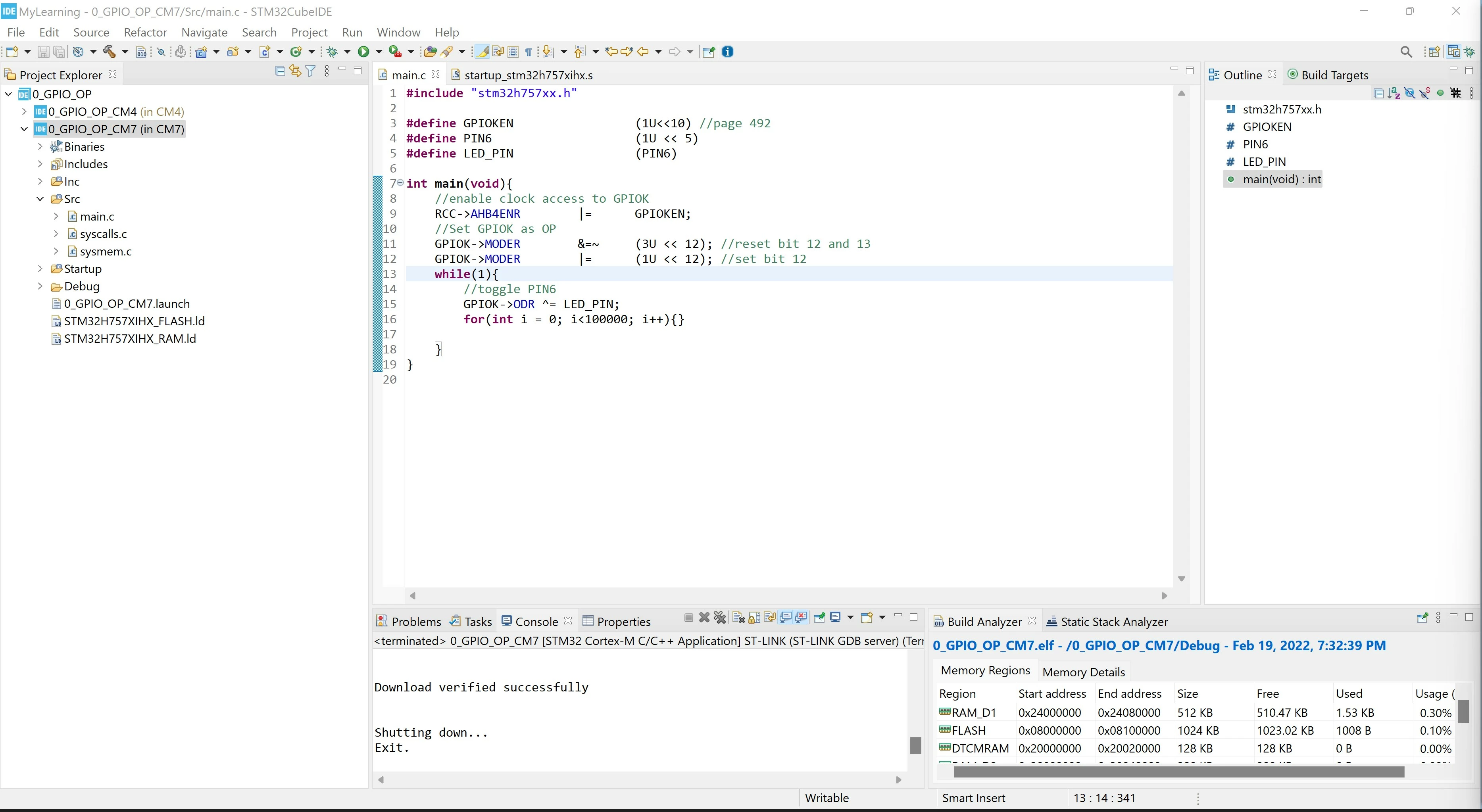The width and height of the screenshot is (1482, 812).
Task: Toggle Hide Fields in Outline toolbar
Action: pos(1409,93)
